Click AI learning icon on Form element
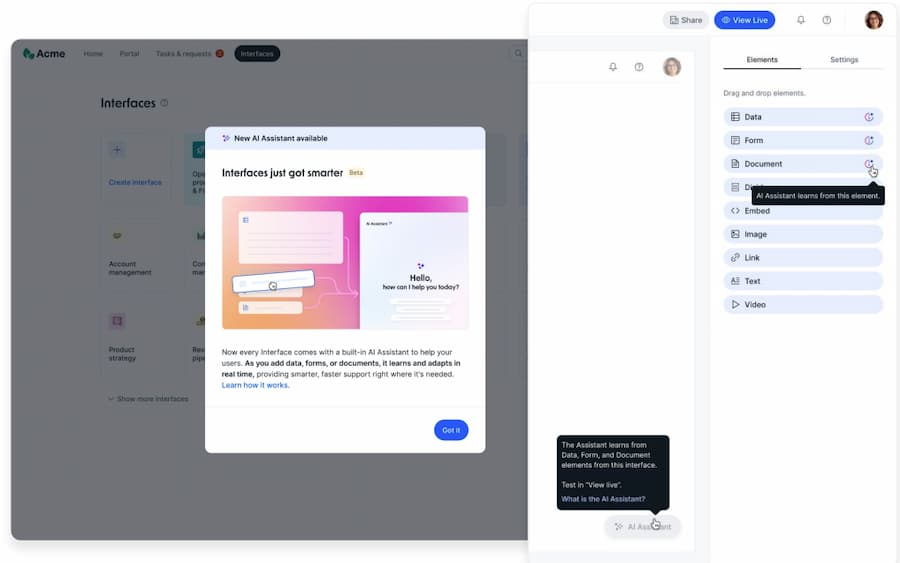The width and height of the screenshot is (900, 563). 869,141
